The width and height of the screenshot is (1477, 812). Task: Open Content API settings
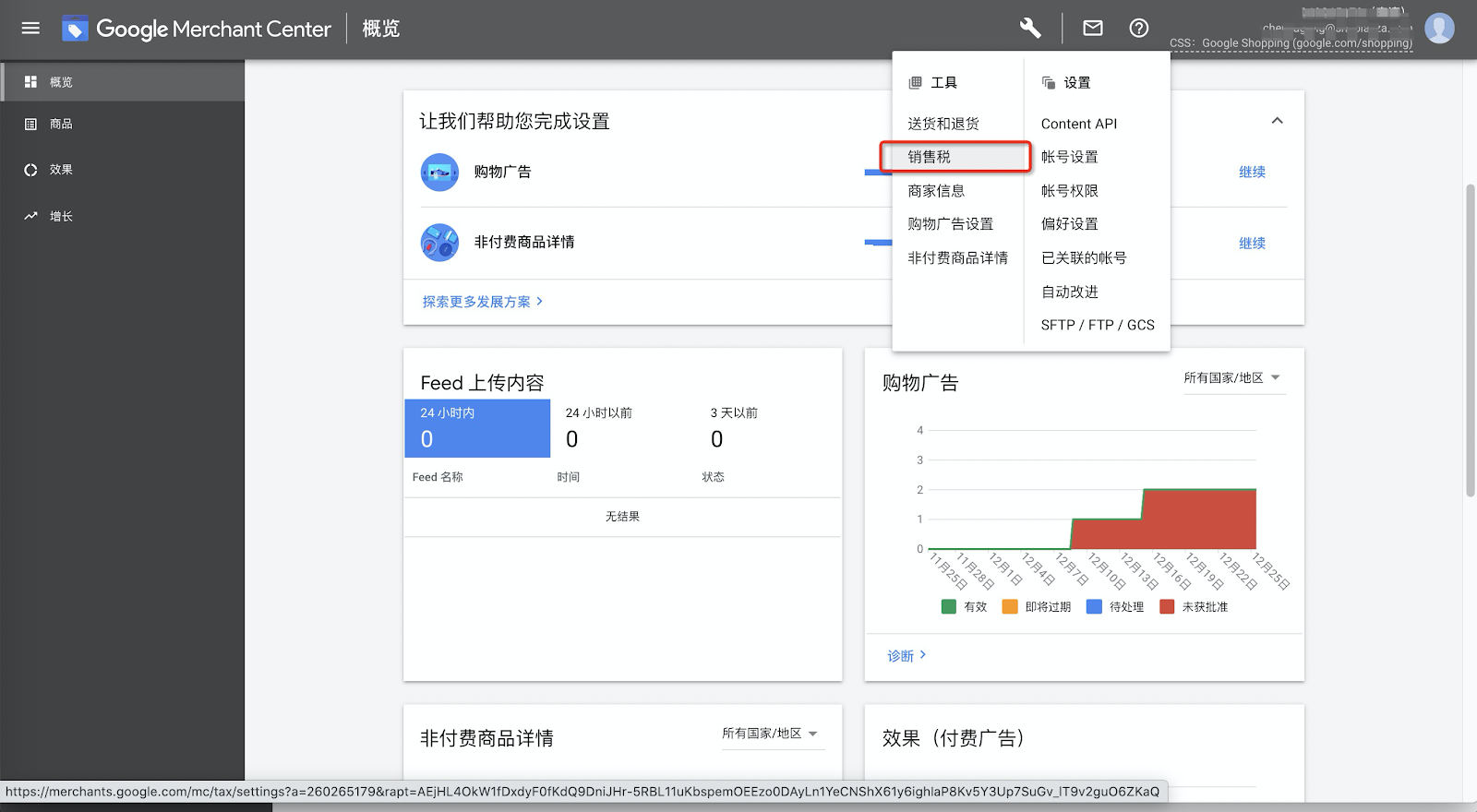tap(1079, 124)
